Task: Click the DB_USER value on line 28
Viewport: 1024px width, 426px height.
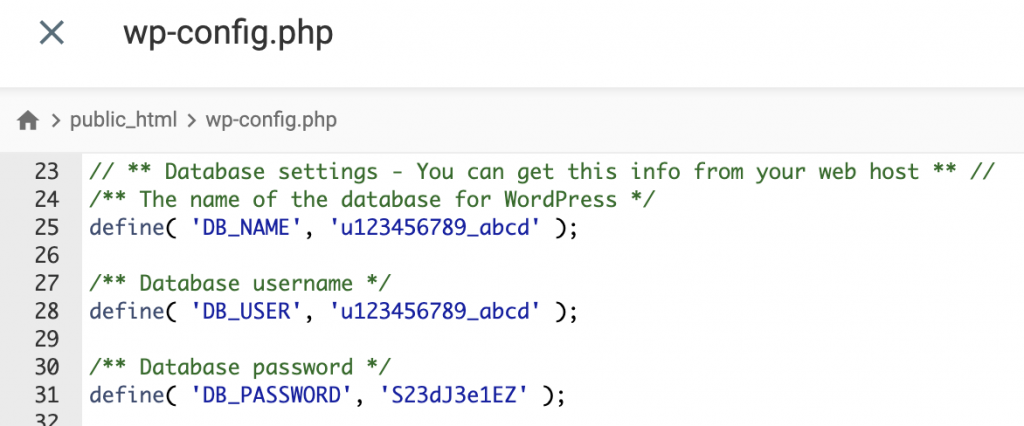Action: [435, 311]
